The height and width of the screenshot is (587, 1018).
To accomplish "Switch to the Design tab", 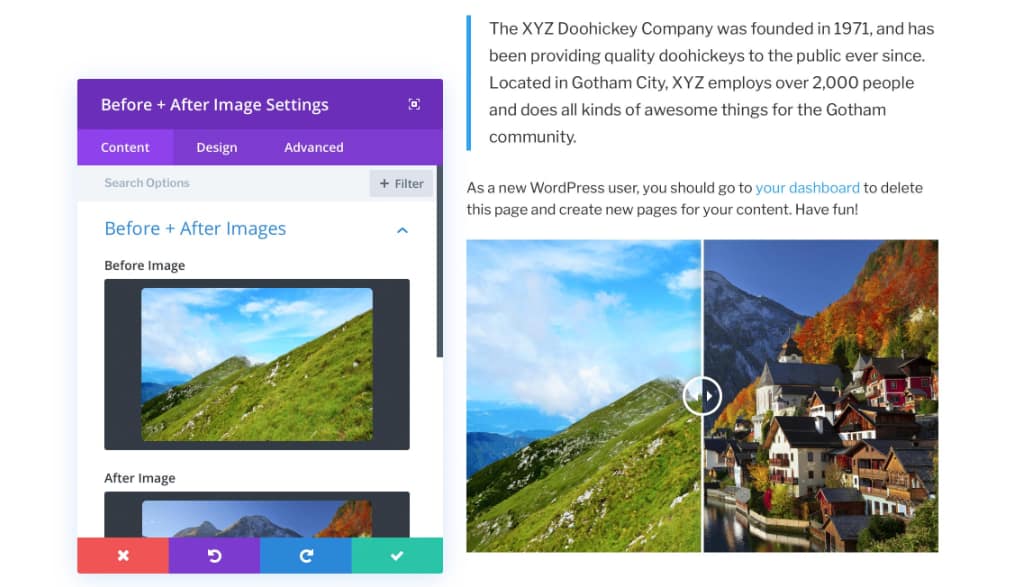I will pyautogui.click(x=216, y=147).
